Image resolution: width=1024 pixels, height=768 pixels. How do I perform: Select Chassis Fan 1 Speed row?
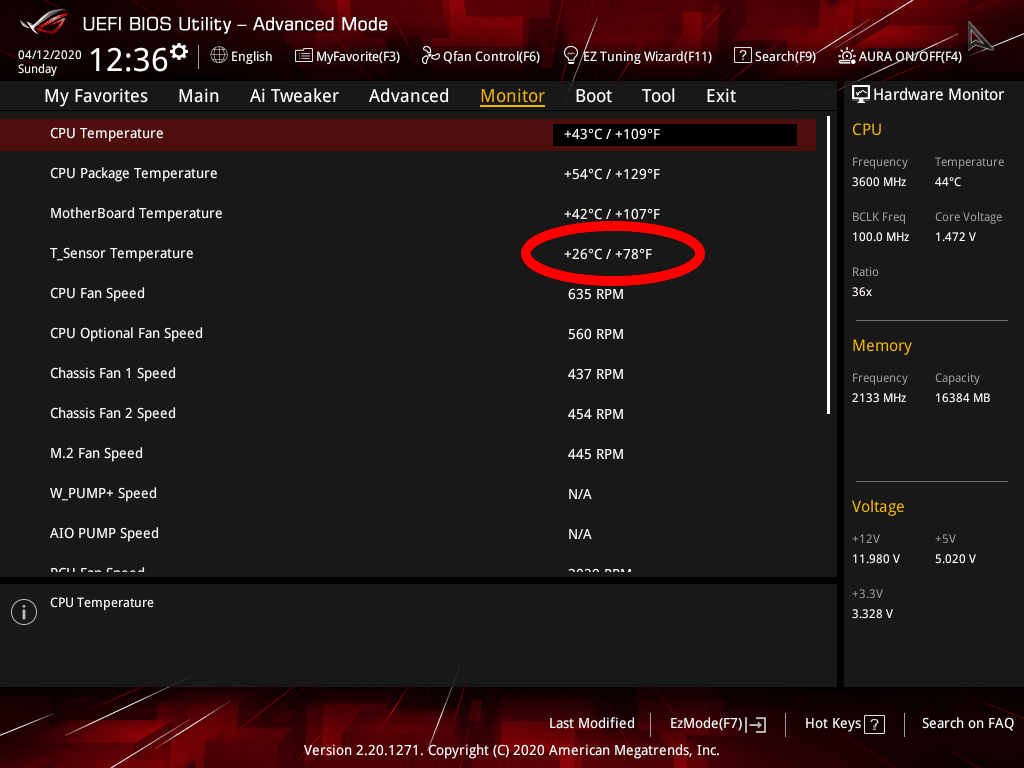(x=408, y=374)
